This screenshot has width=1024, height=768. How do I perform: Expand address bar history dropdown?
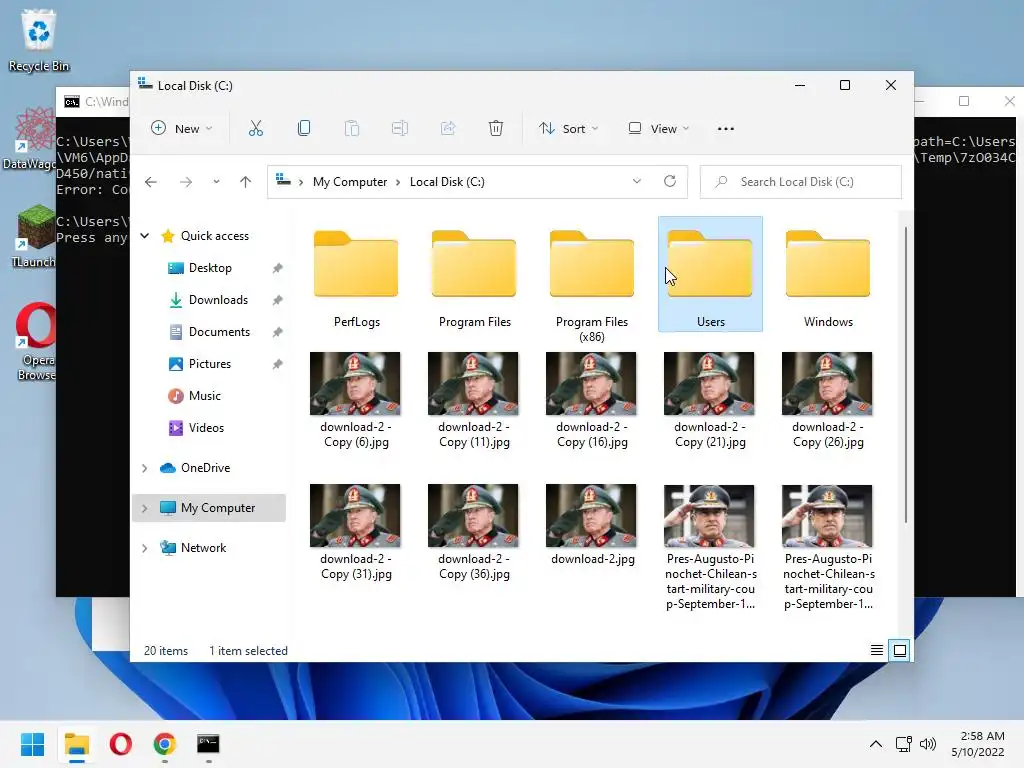point(637,182)
